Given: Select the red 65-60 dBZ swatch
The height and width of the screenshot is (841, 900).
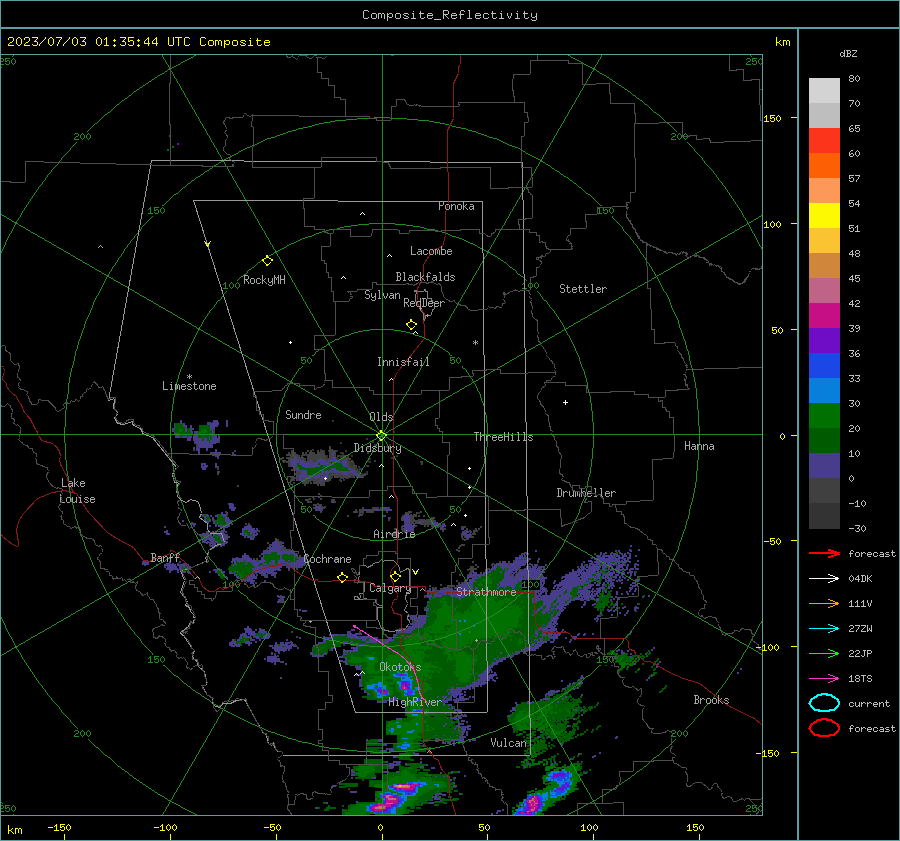Looking at the screenshot, I should (x=824, y=141).
